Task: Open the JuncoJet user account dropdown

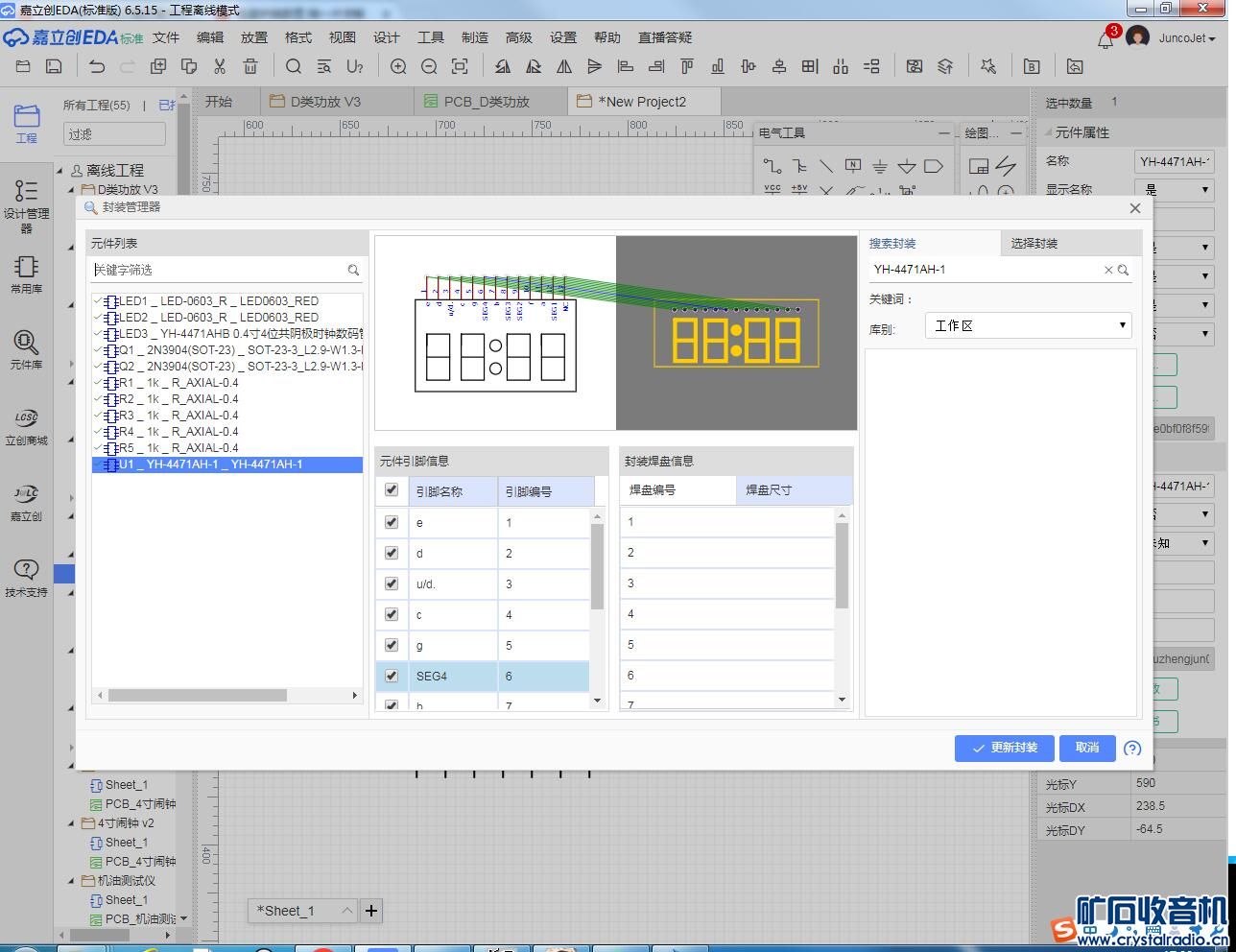Action: pyautogui.click(x=1186, y=38)
